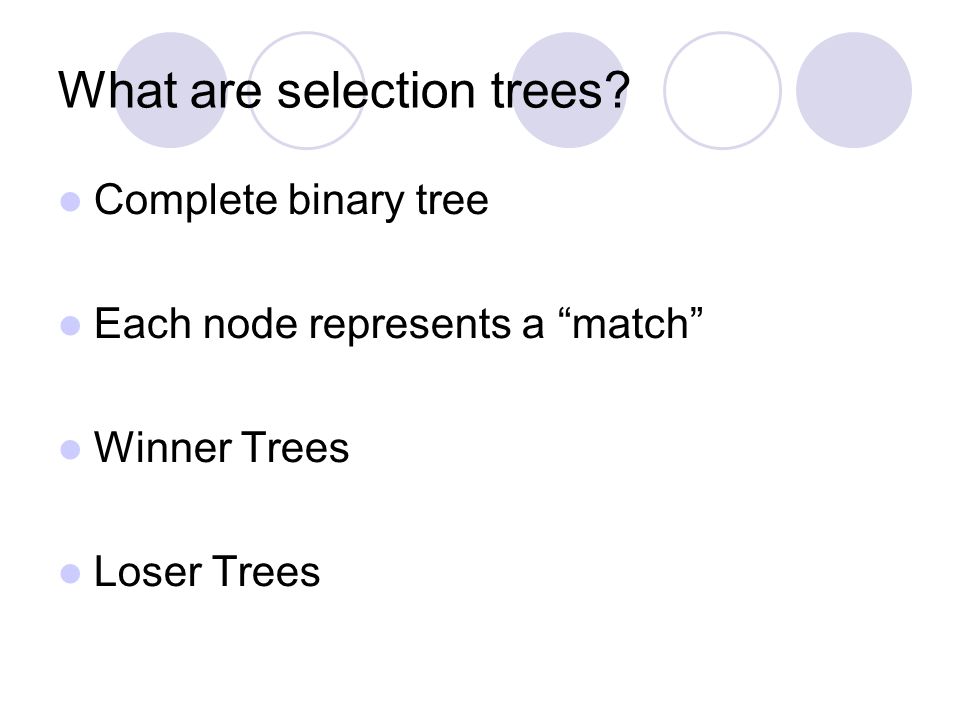
Task: Select the bullet dot beside "Complete binary tree"
Action: [70, 201]
